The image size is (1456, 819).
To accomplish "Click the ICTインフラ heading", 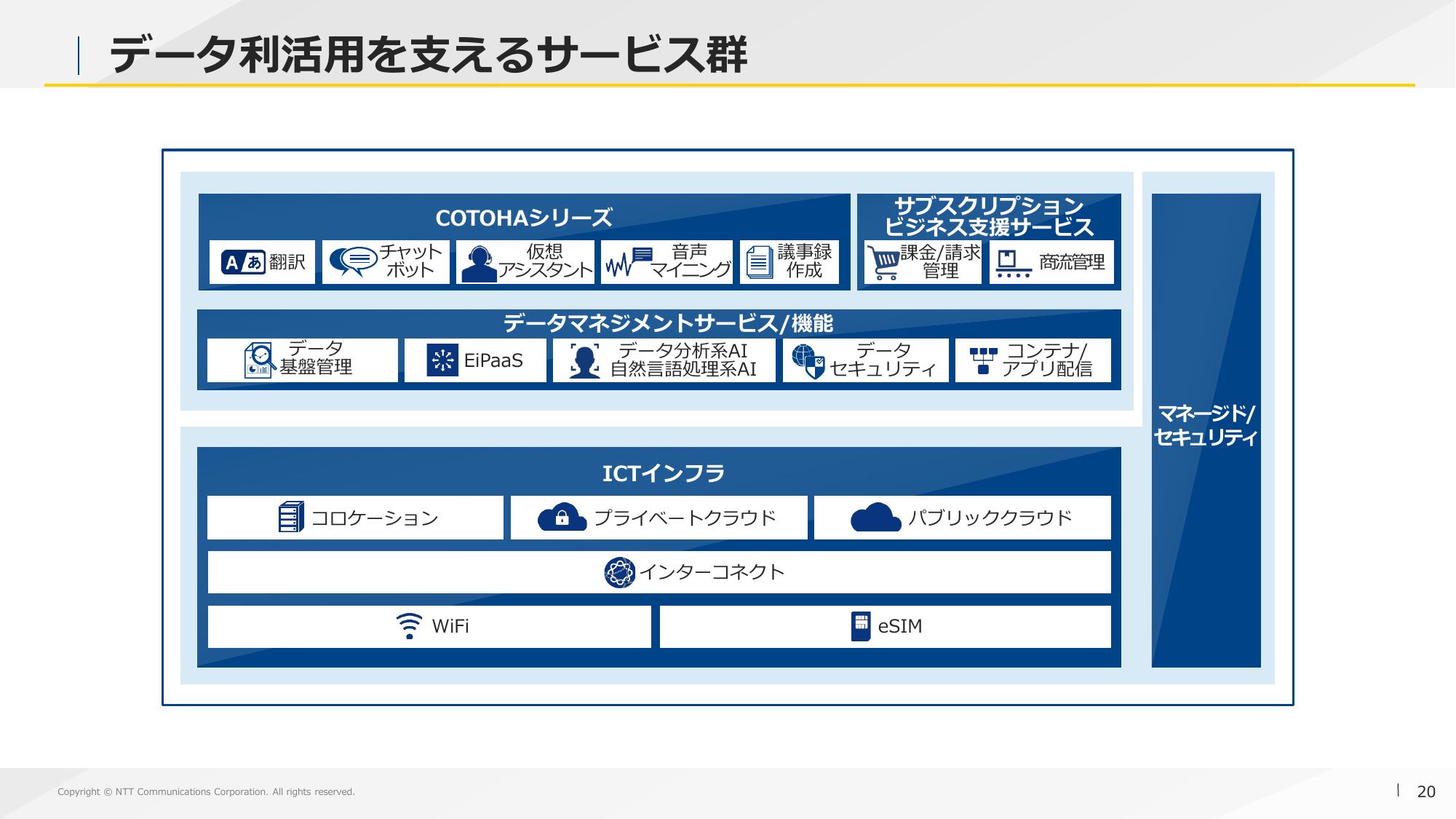I will 663,474.
